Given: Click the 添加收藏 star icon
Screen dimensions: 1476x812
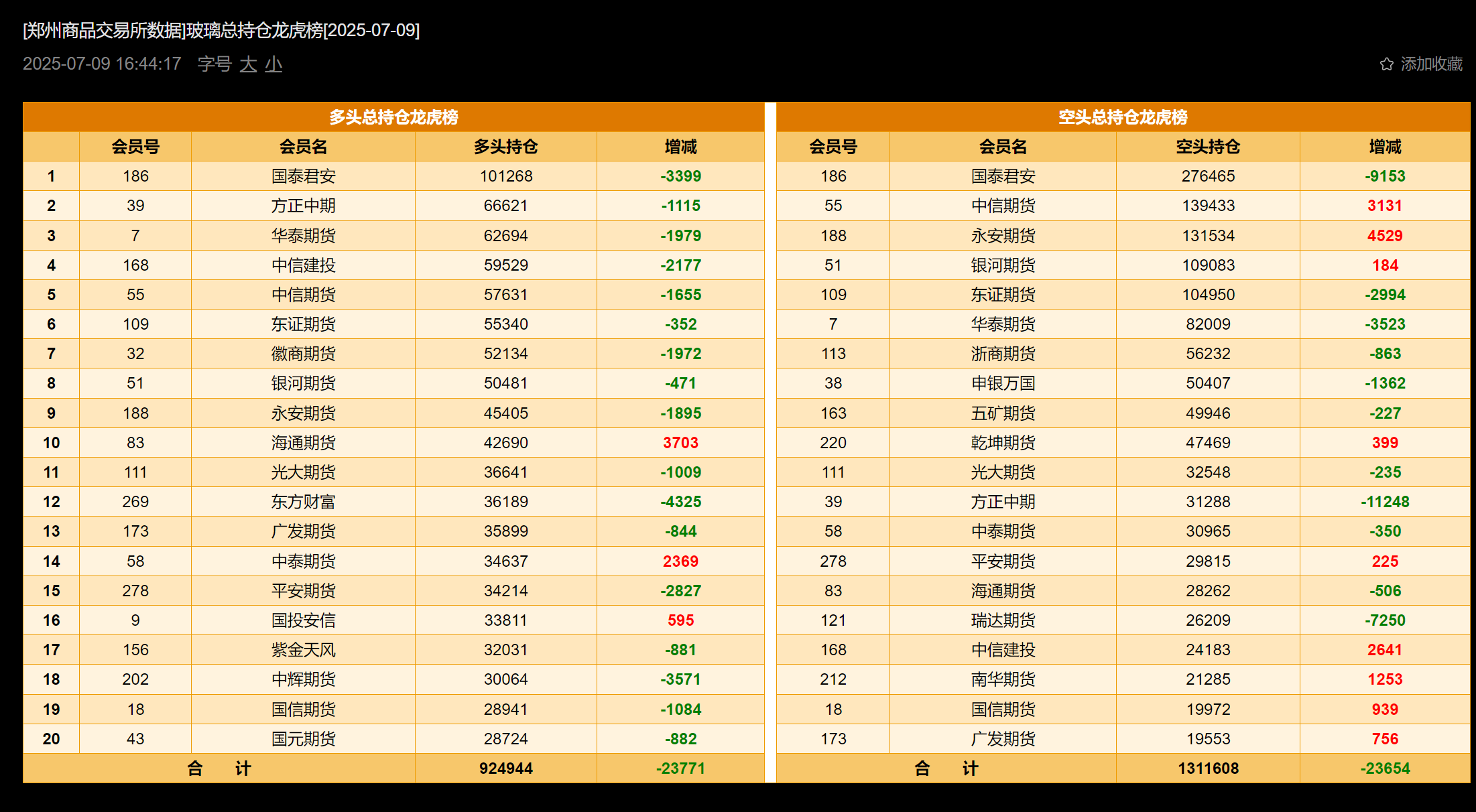Looking at the screenshot, I should [1386, 64].
